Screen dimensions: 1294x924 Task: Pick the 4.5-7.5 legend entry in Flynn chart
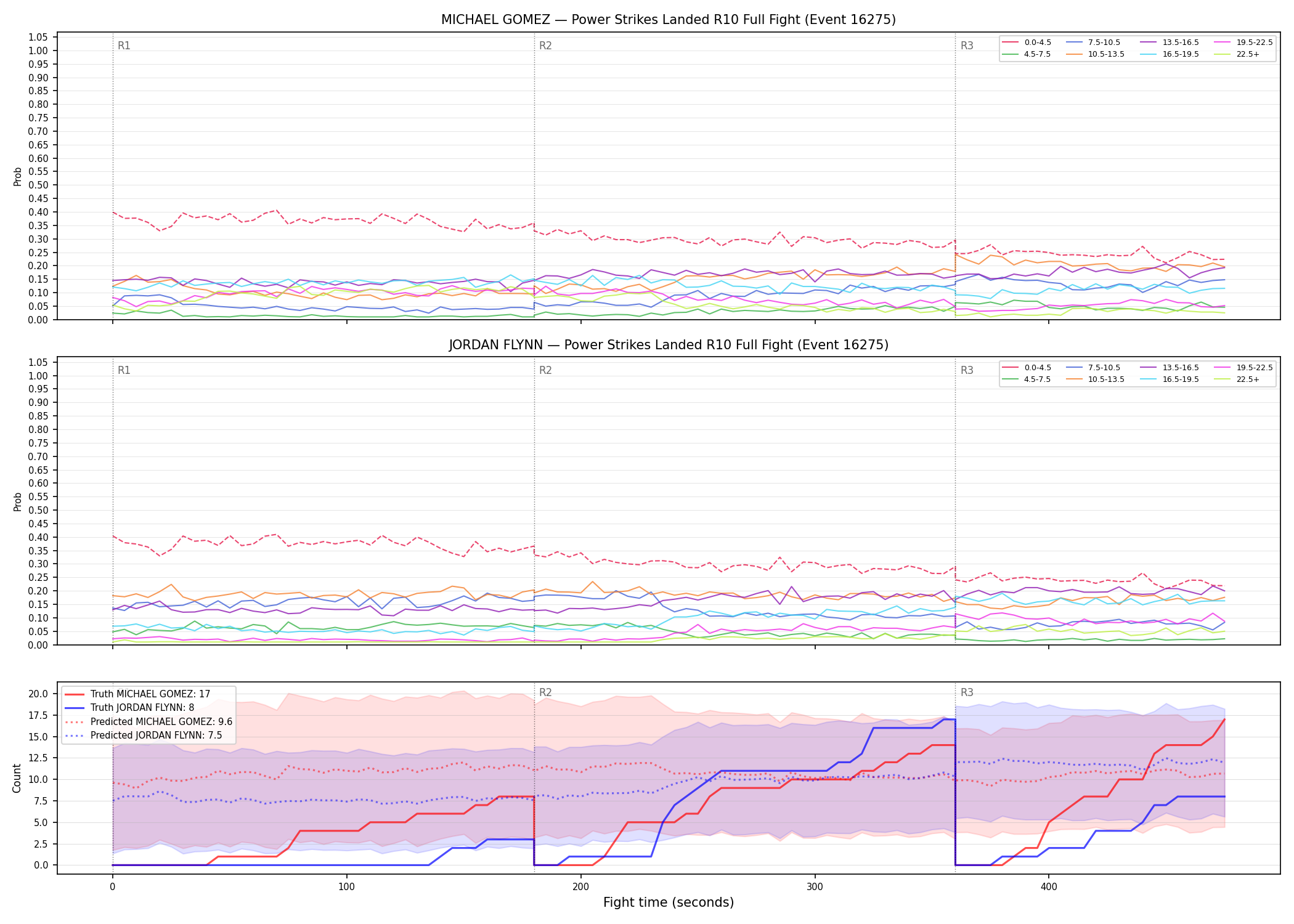click(1027, 379)
